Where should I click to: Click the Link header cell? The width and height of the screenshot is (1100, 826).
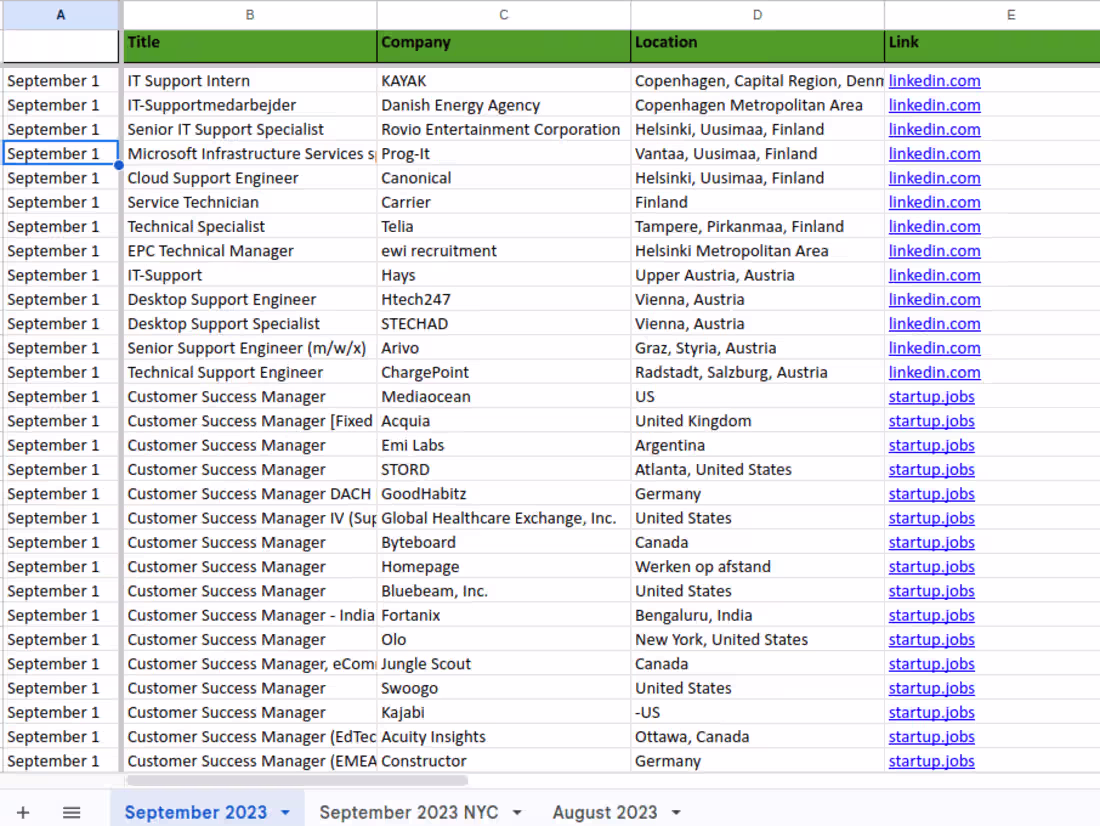point(992,46)
